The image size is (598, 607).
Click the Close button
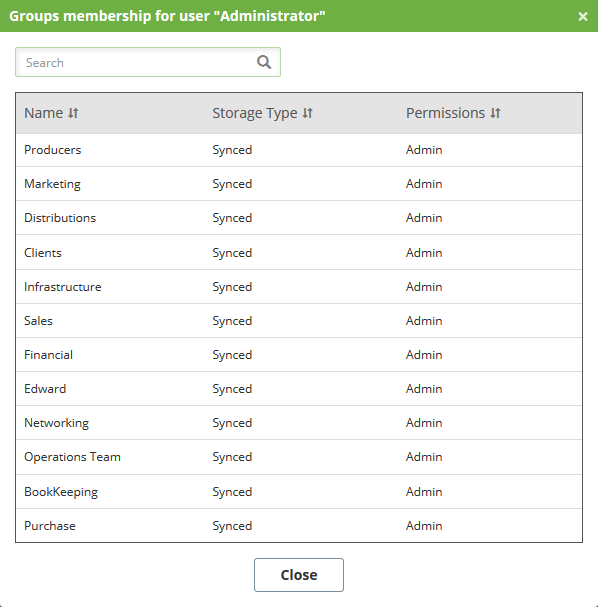299,575
